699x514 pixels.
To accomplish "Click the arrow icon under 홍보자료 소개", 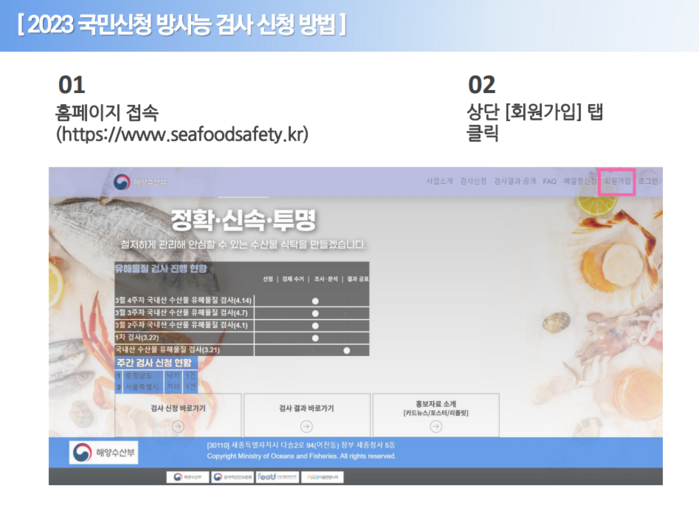I will point(436,427).
